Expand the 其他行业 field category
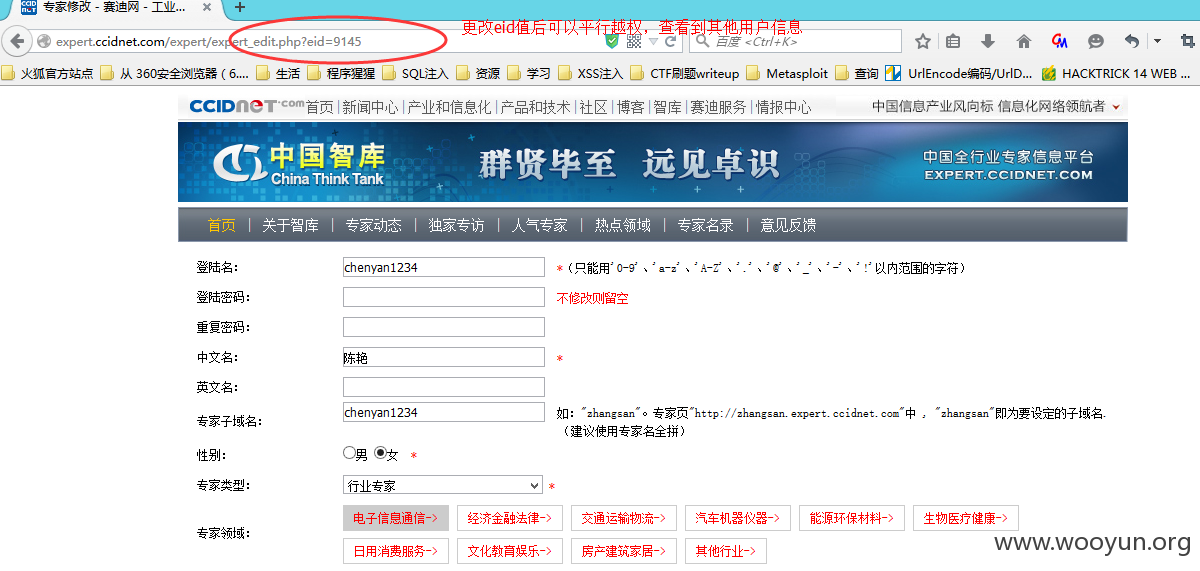1200x571 pixels. 726,551
